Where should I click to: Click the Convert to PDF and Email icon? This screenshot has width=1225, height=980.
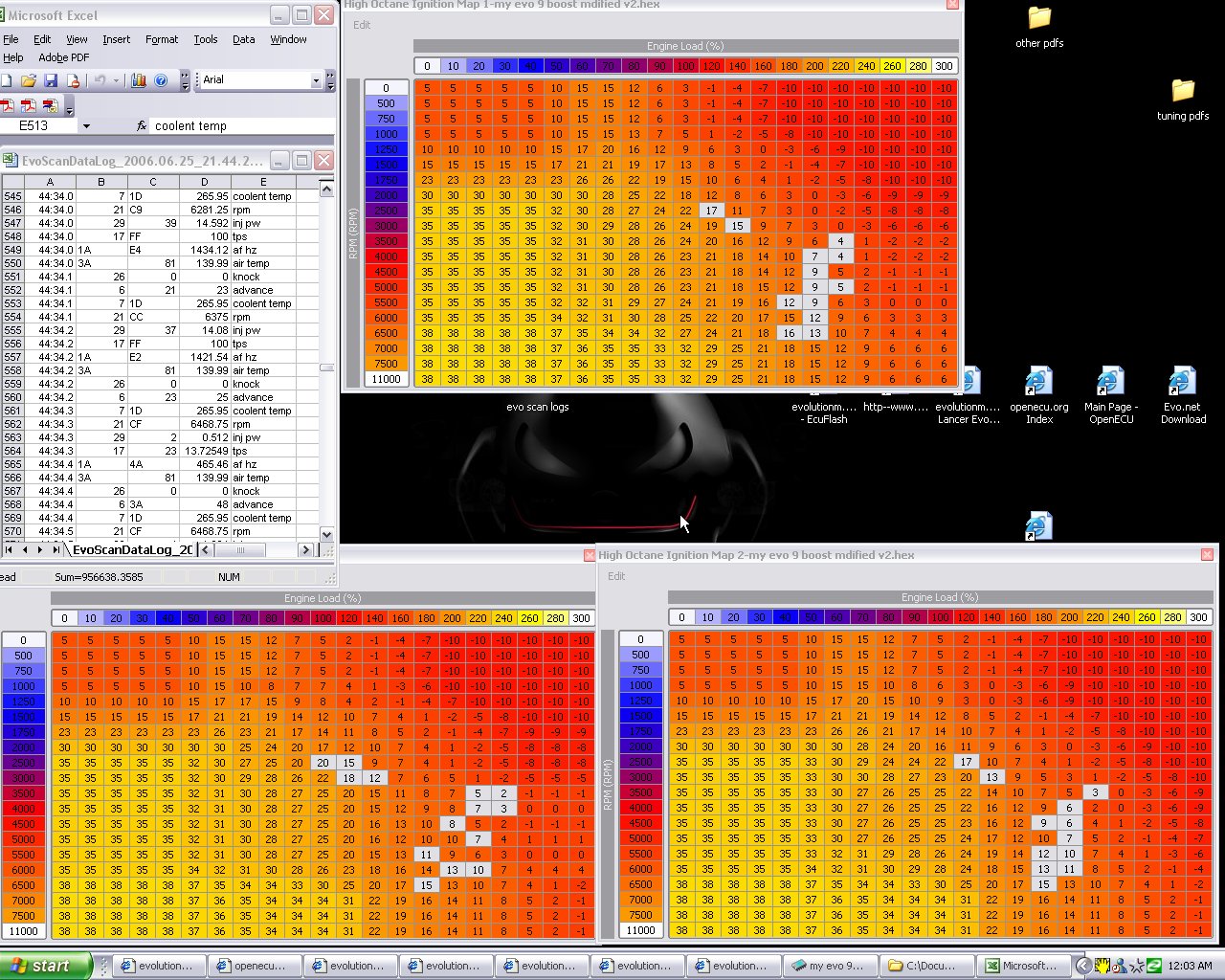click(x=28, y=105)
